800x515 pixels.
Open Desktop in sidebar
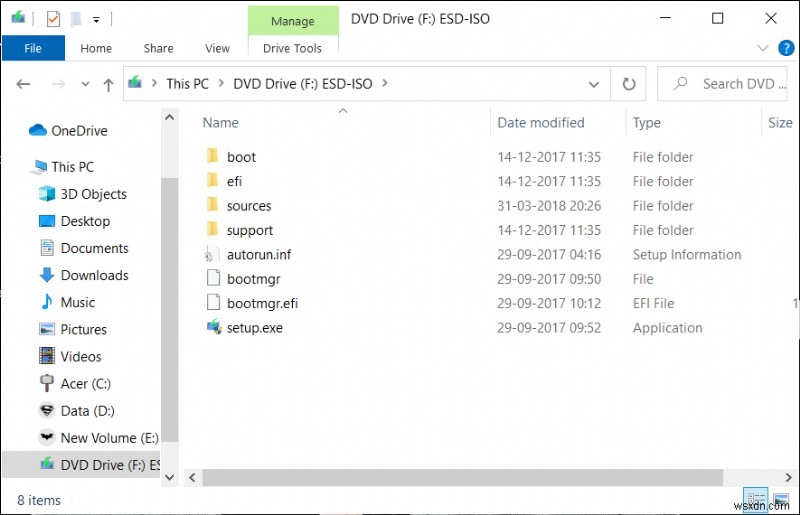tap(75, 221)
